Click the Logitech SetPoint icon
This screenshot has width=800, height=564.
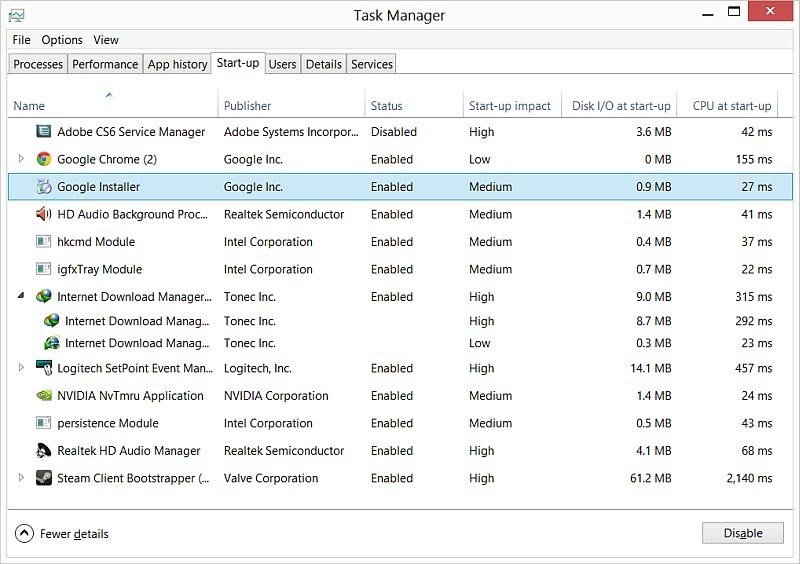coord(44,367)
